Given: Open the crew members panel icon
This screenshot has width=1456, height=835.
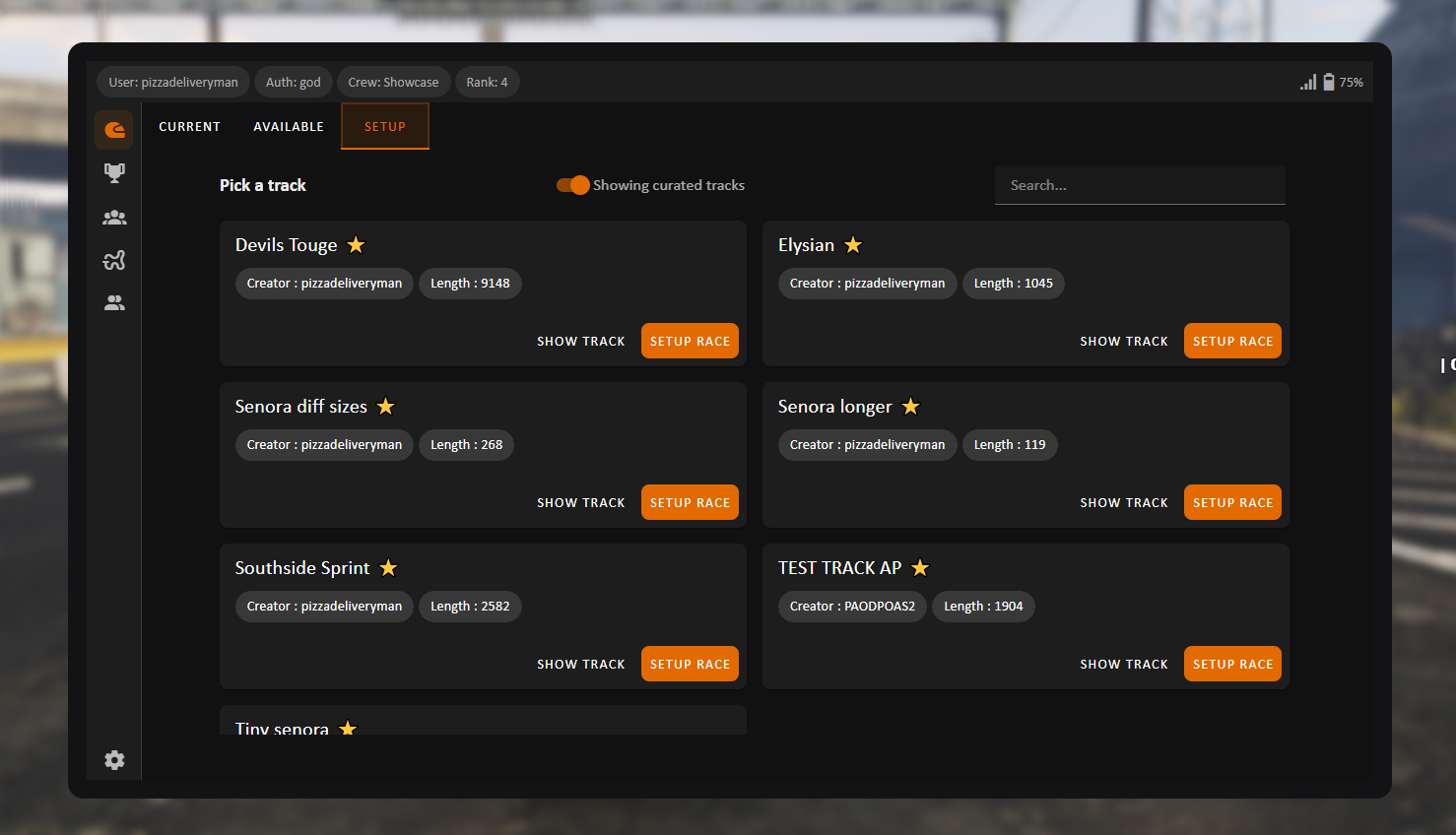Looking at the screenshot, I should pos(114,217).
